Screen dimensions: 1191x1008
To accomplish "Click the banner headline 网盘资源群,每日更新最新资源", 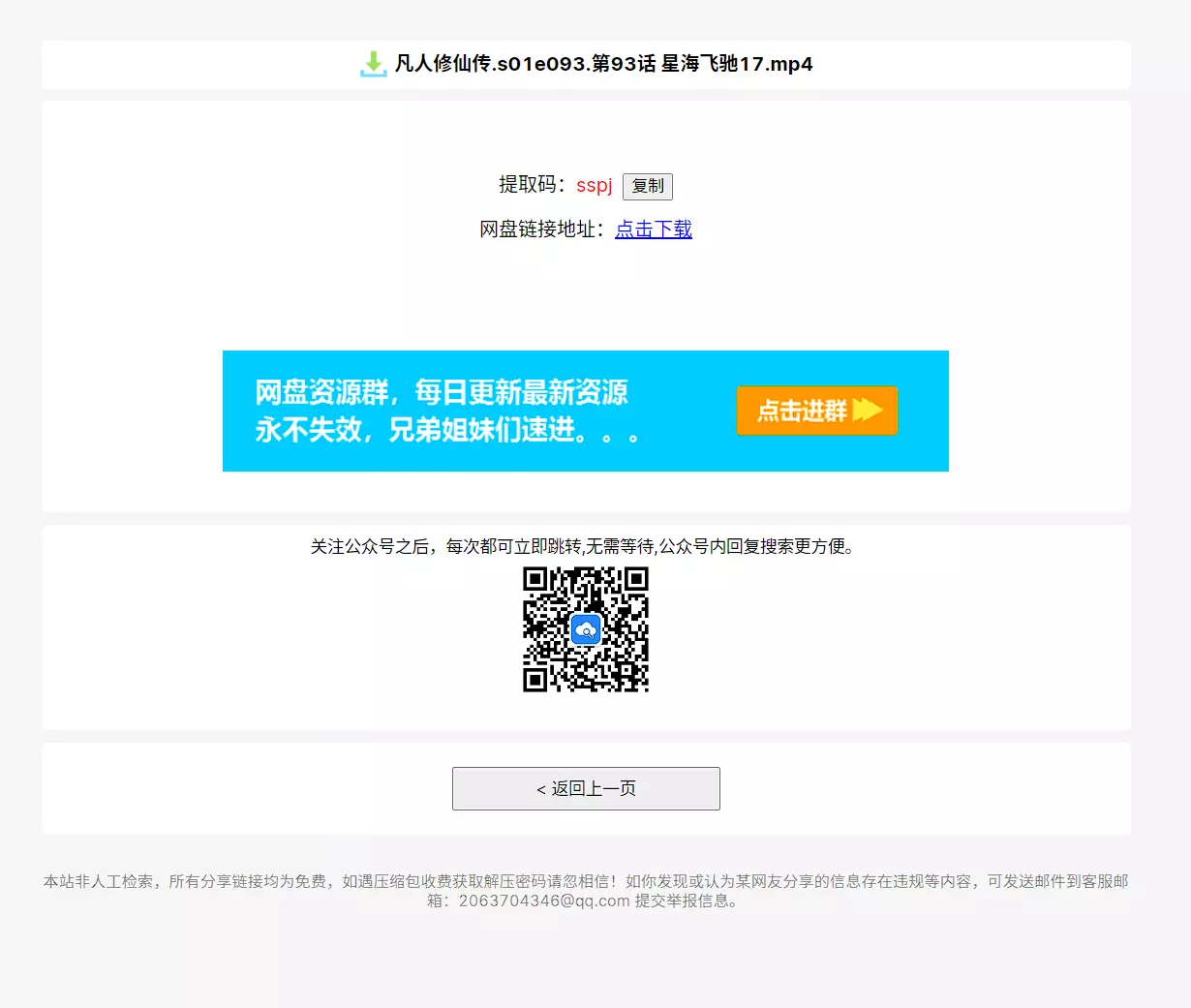I will [x=442, y=392].
